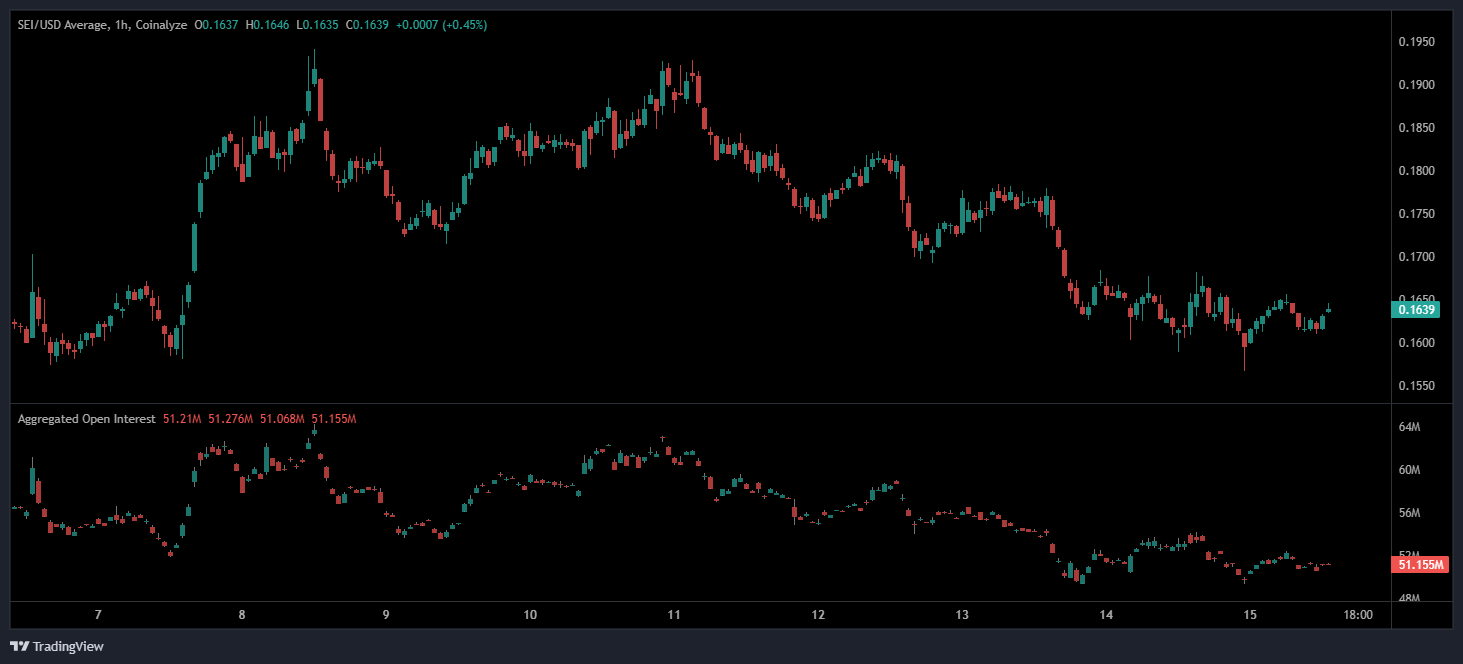This screenshot has width=1463, height=664.
Task: Click the percentage change +0.45% value
Action: (466, 25)
